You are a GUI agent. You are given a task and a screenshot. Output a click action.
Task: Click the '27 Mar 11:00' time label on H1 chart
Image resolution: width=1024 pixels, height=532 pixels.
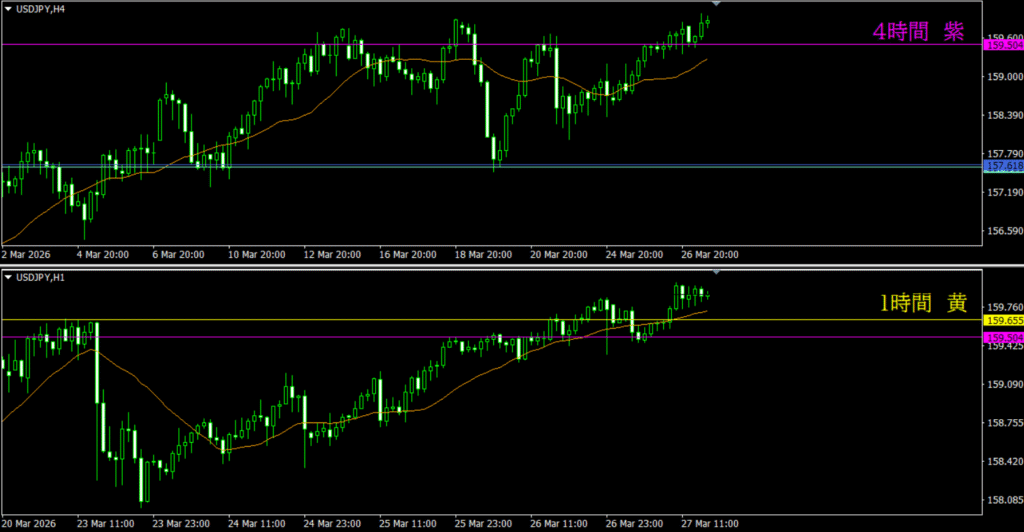click(x=708, y=523)
